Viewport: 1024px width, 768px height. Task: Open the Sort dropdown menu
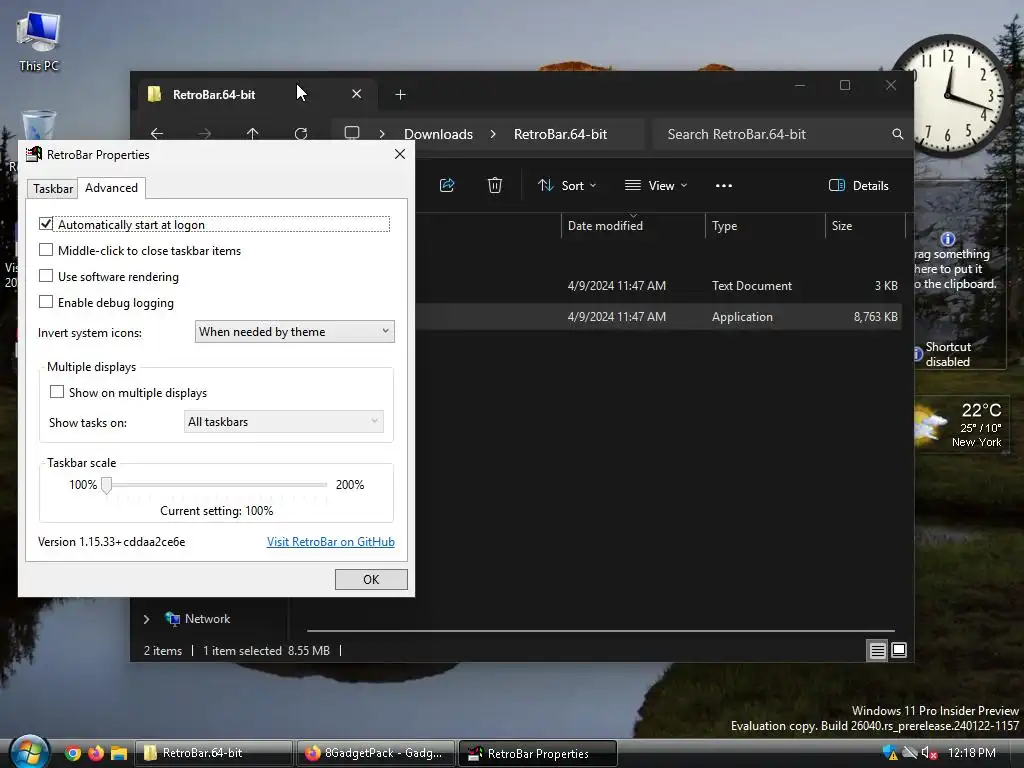click(x=567, y=185)
